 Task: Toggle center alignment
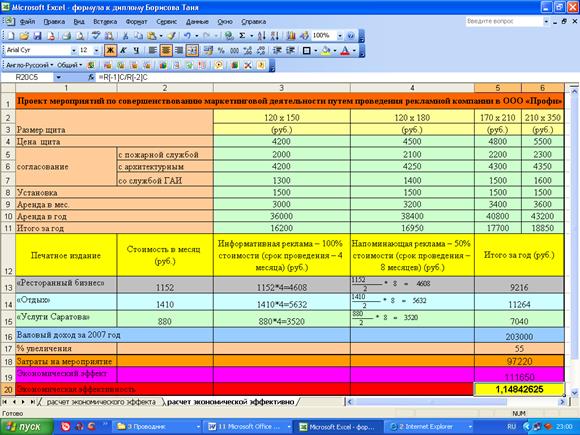click(166, 50)
